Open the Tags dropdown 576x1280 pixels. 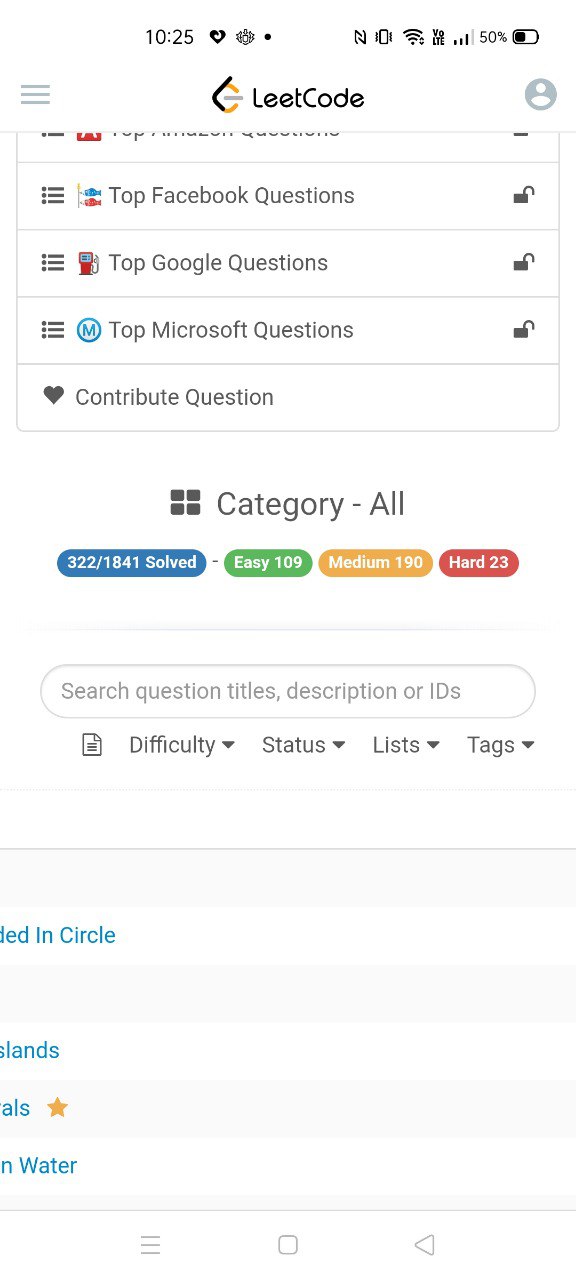tap(500, 745)
